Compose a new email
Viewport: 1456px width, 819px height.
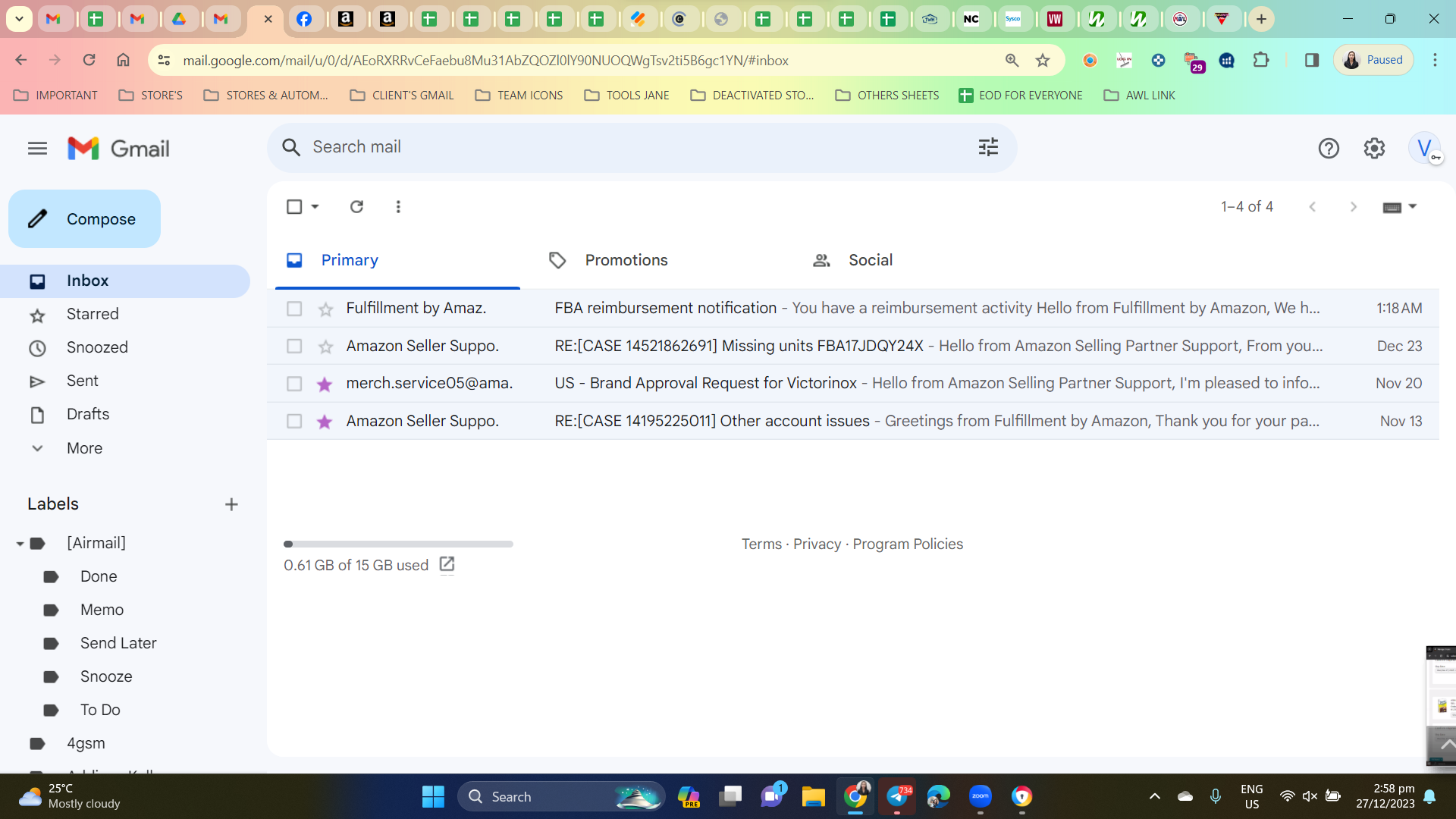pos(84,219)
